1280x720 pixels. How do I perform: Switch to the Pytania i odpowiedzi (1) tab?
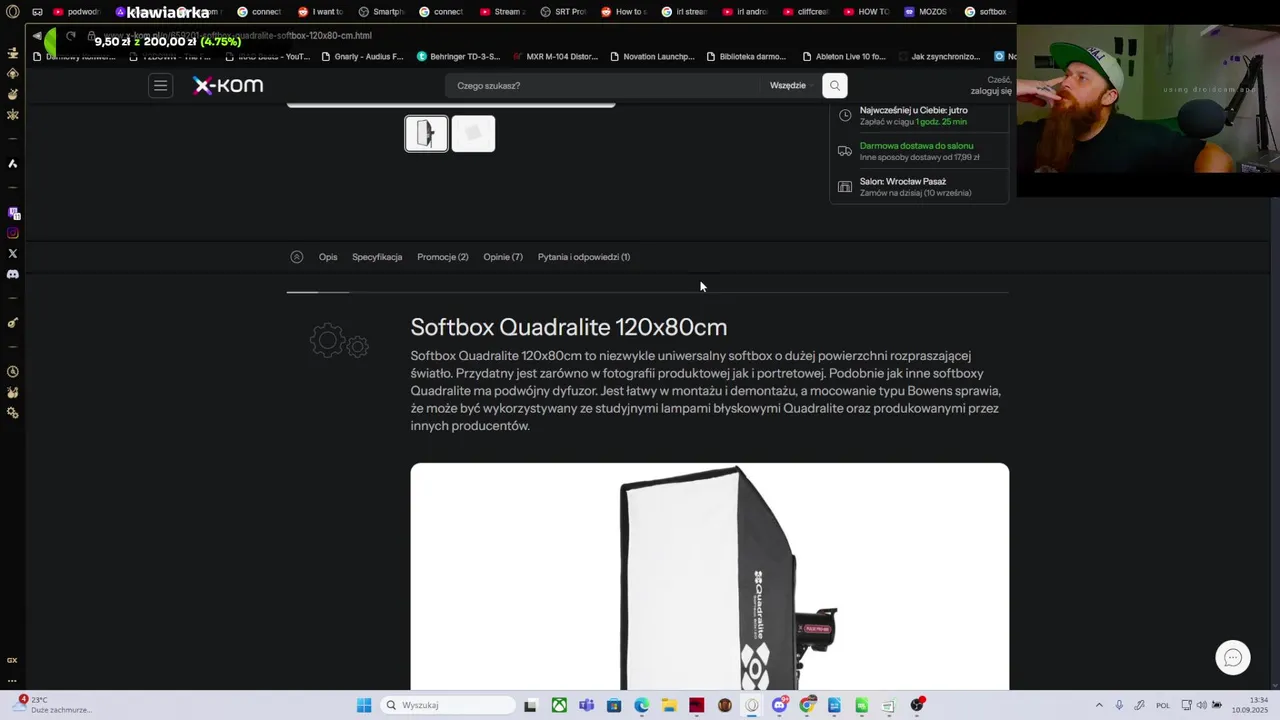tap(584, 257)
